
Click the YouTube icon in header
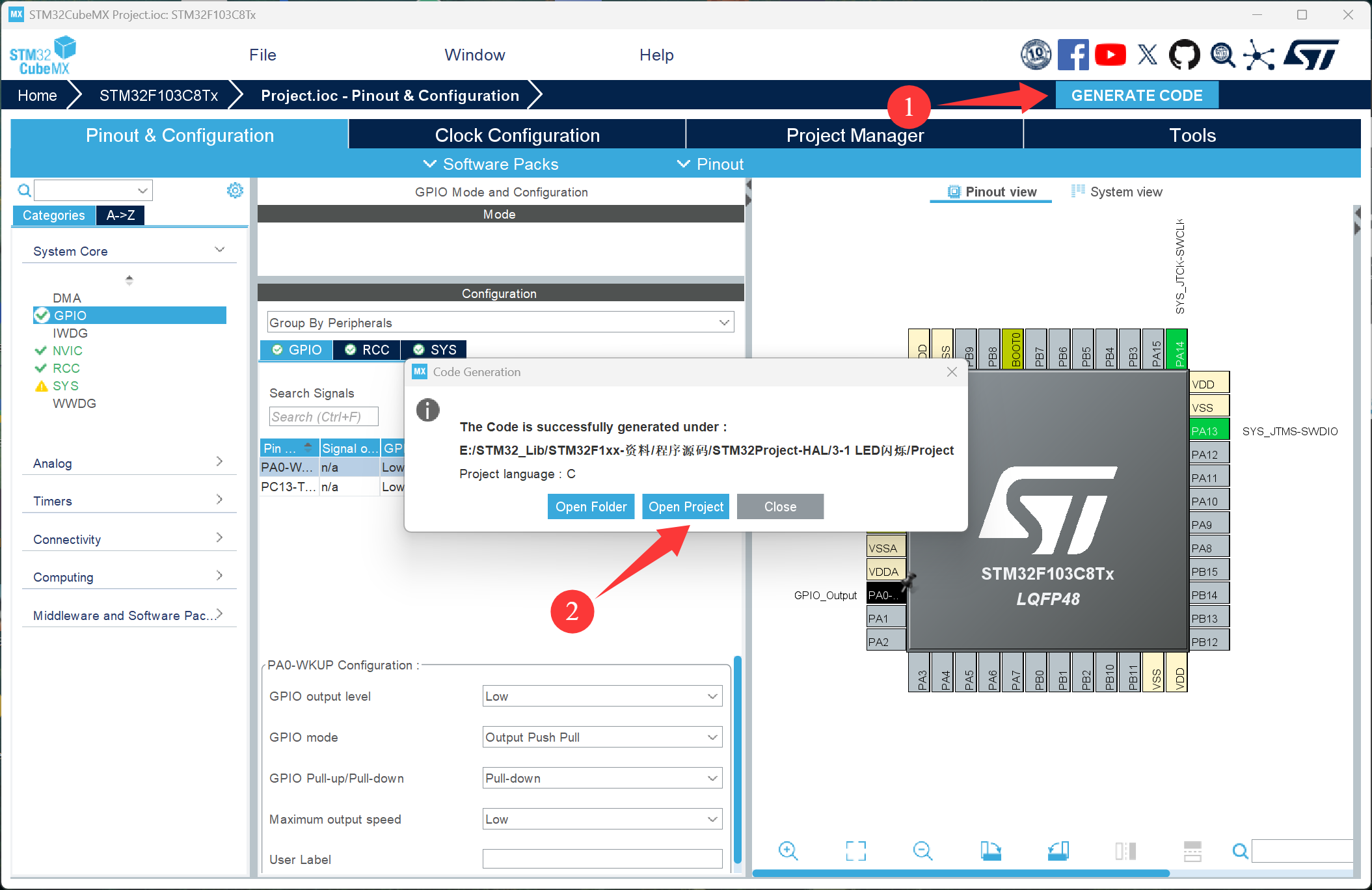(1110, 55)
